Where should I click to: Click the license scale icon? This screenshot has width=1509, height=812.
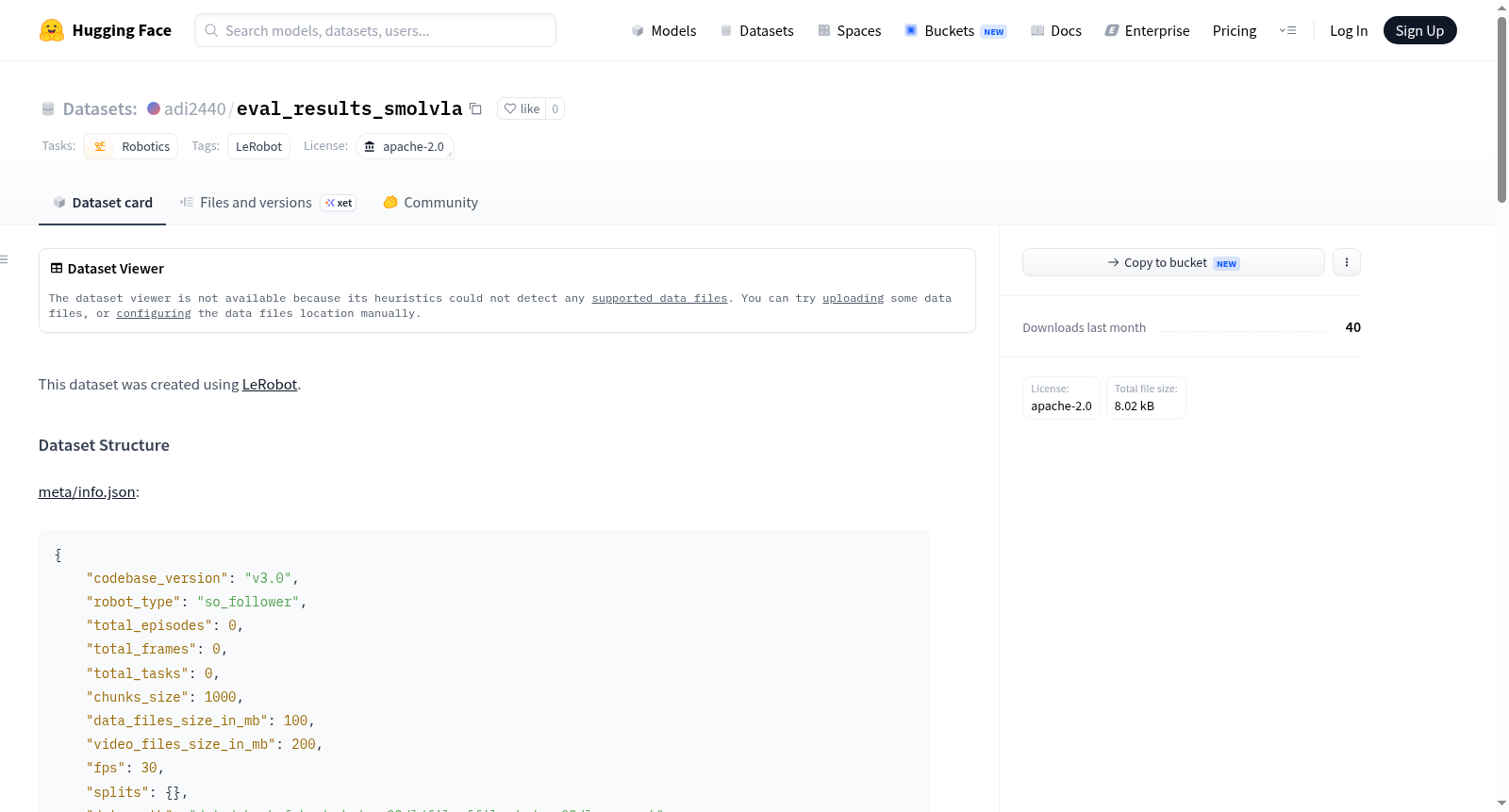tap(370, 146)
